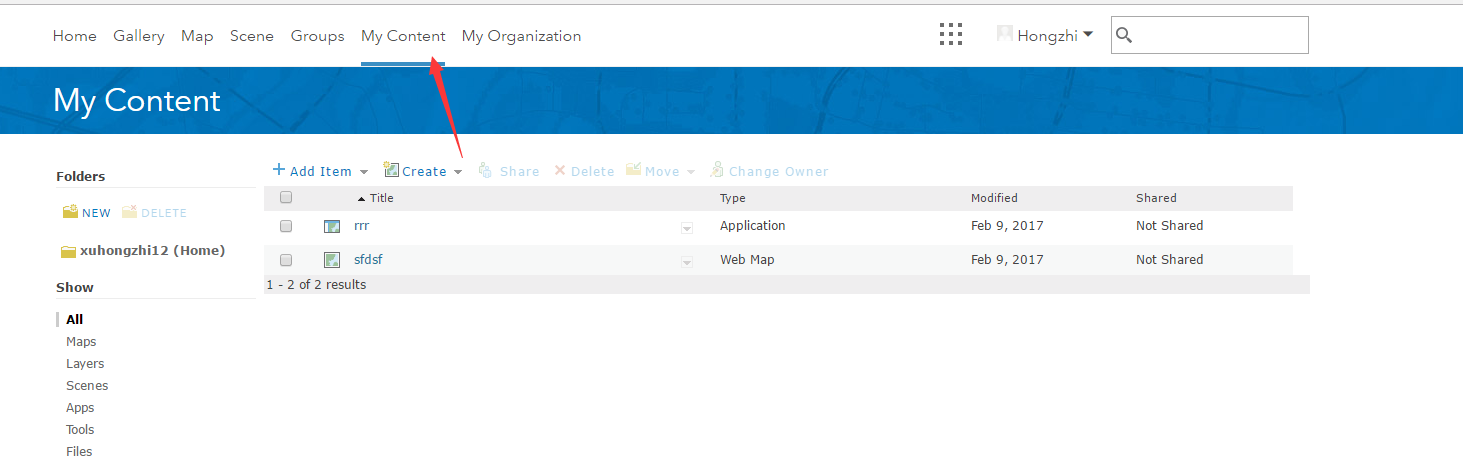Check the box for sfdsf row
Viewport: 1463px width, 476px height.
point(286,260)
